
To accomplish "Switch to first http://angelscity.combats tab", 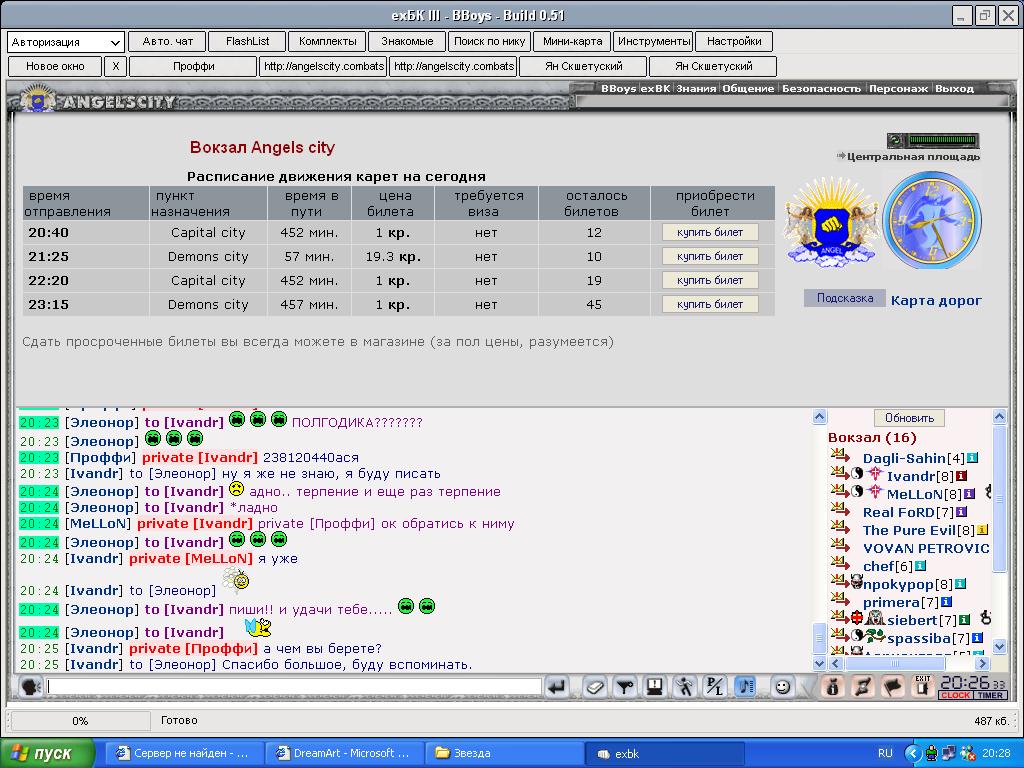I will [x=323, y=66].
